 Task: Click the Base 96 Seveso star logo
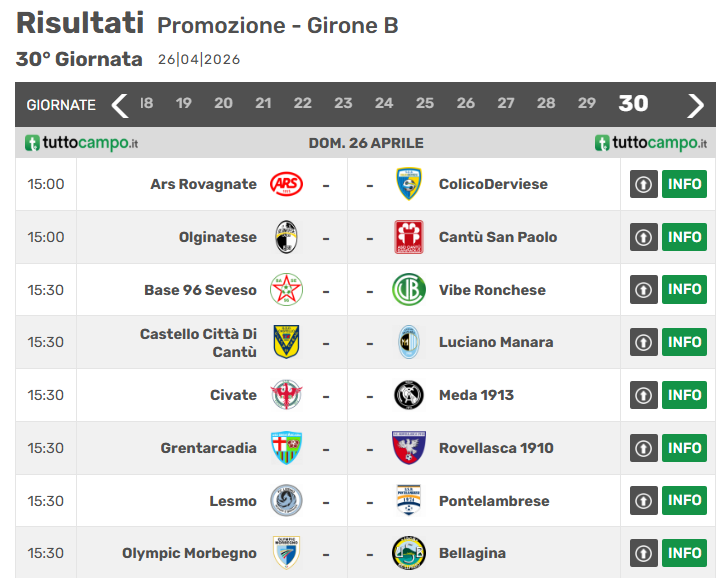(286, 290)
